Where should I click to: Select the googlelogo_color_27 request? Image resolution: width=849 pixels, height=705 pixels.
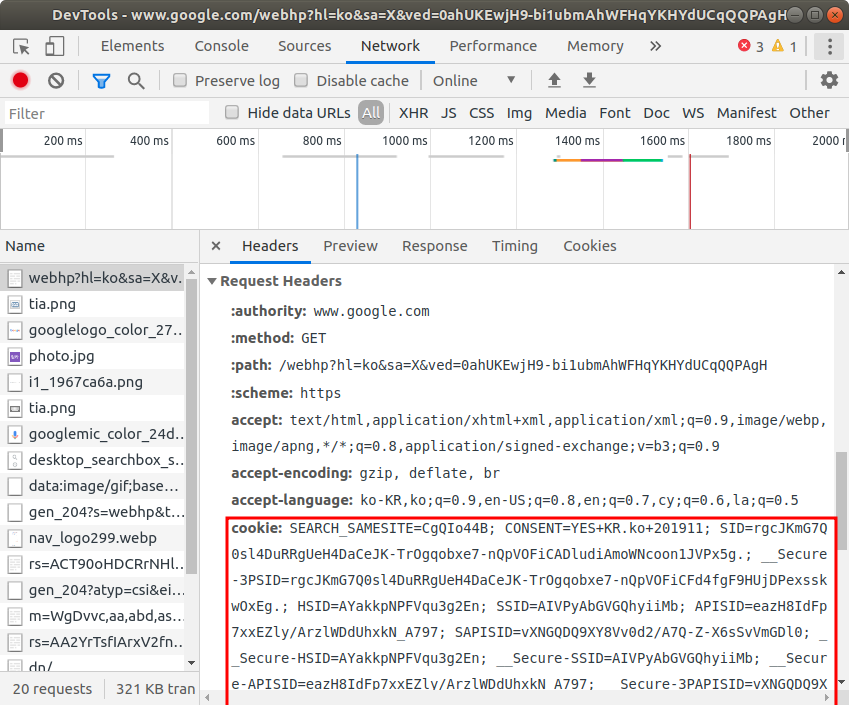93,330
